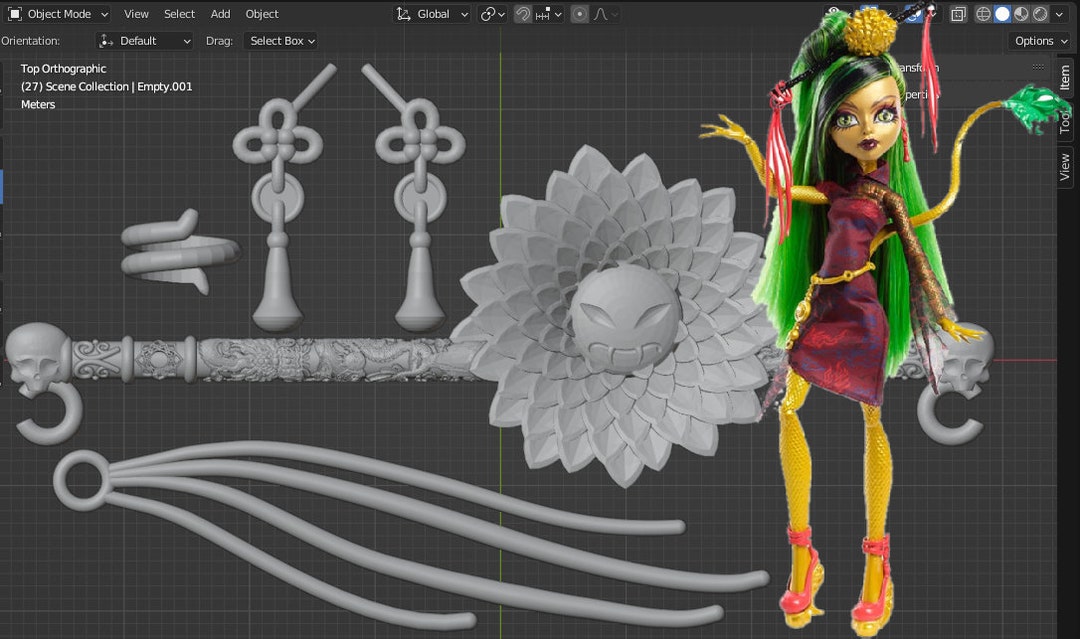This screenshot has height=639, width=1080.
Task: Switch to rendered viewport shading
Action: [x=1040, y=14]
